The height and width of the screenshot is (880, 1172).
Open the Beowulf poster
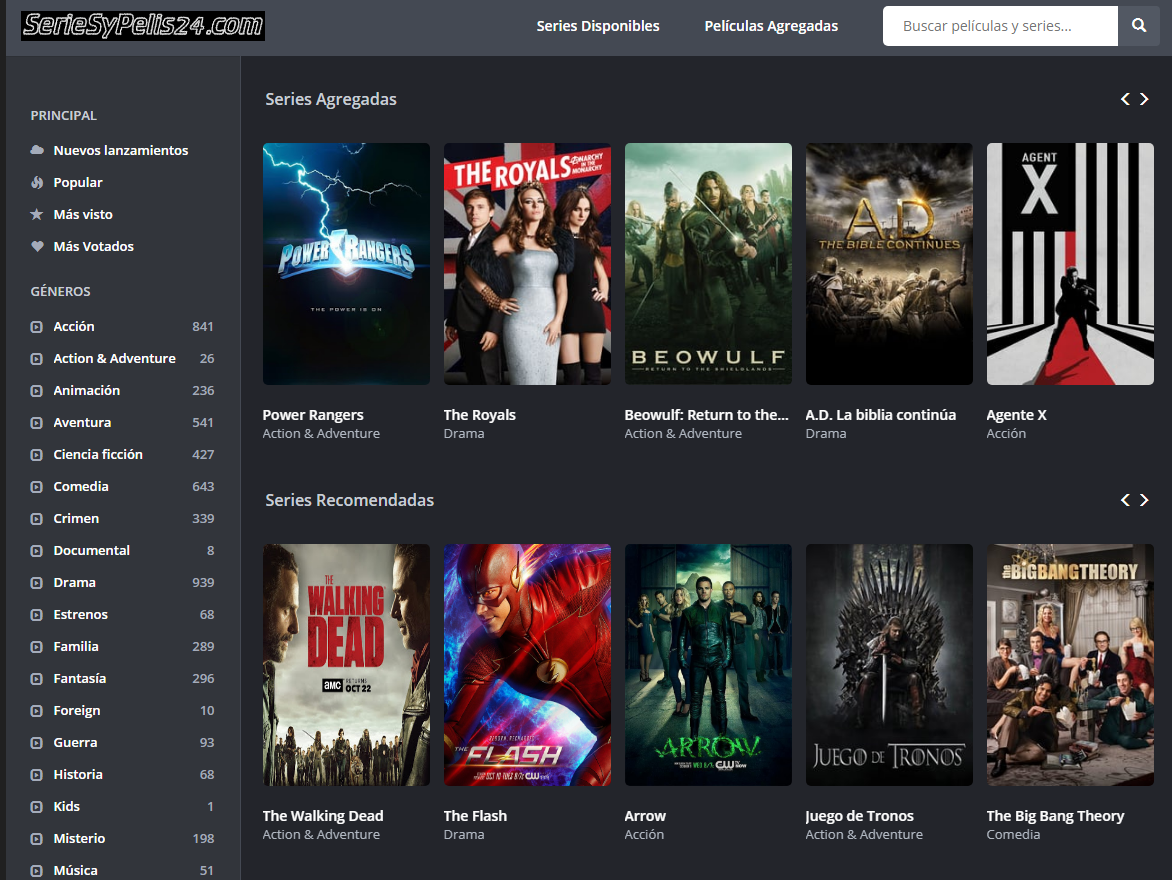(708, 264)
